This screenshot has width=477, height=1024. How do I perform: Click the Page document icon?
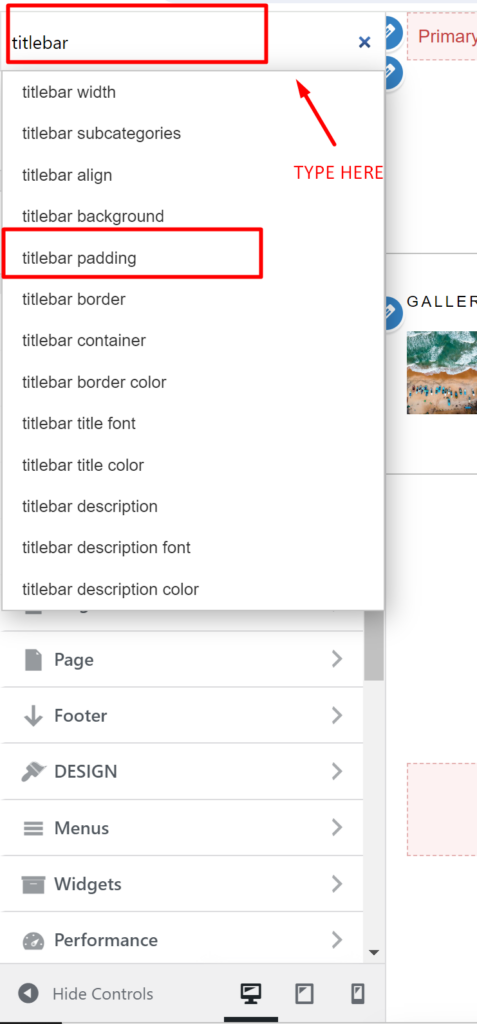(x=33, y=660)
